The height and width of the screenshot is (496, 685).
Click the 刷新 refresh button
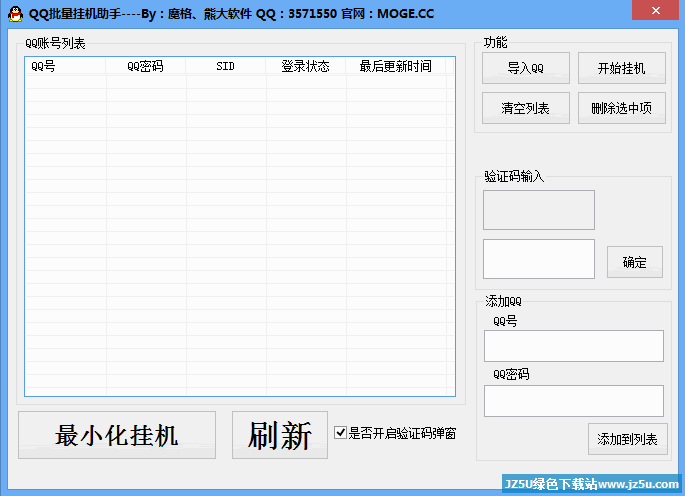(x=280, y=435)
